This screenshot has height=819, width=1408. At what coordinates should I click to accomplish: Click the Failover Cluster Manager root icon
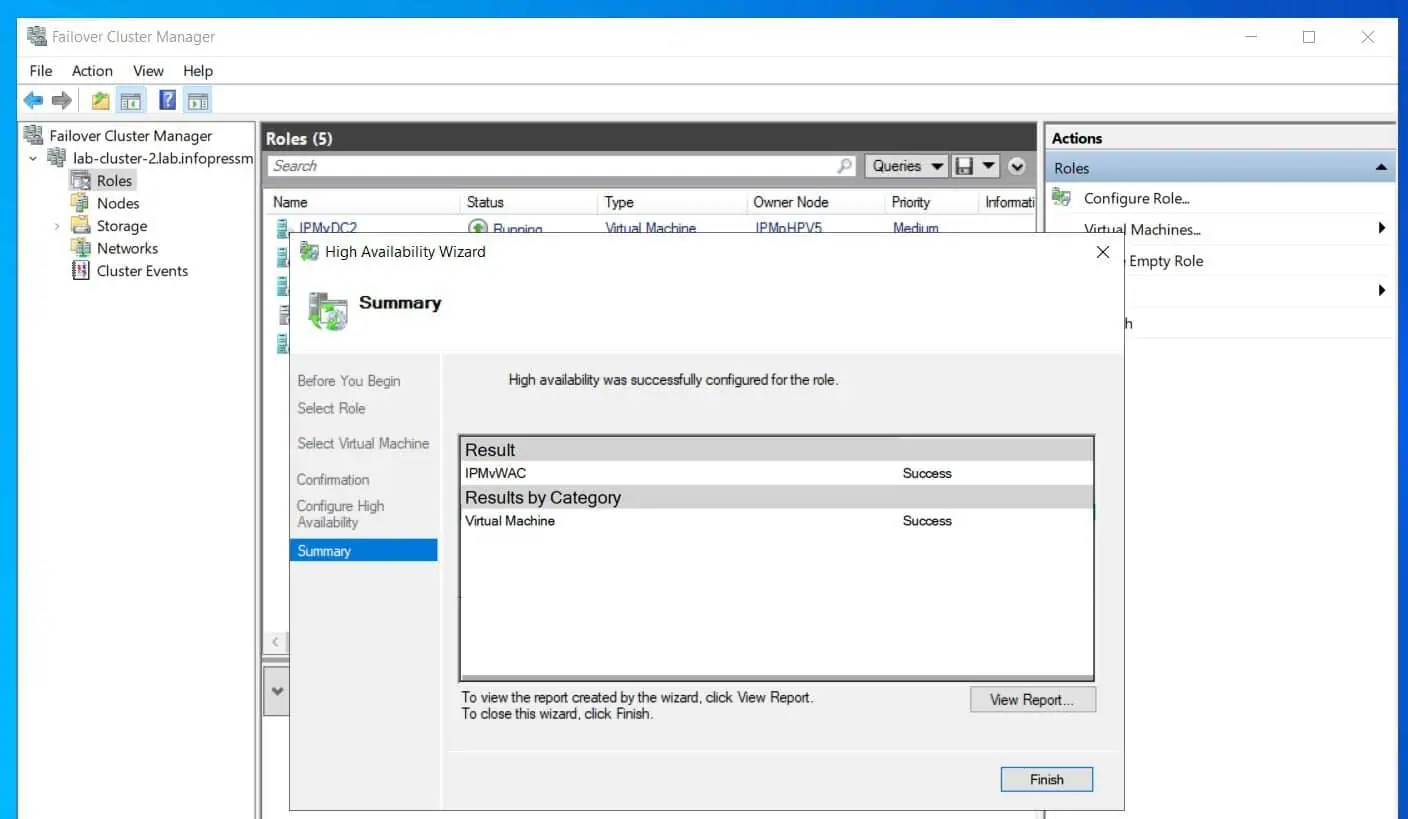click(x=35, y=135)
